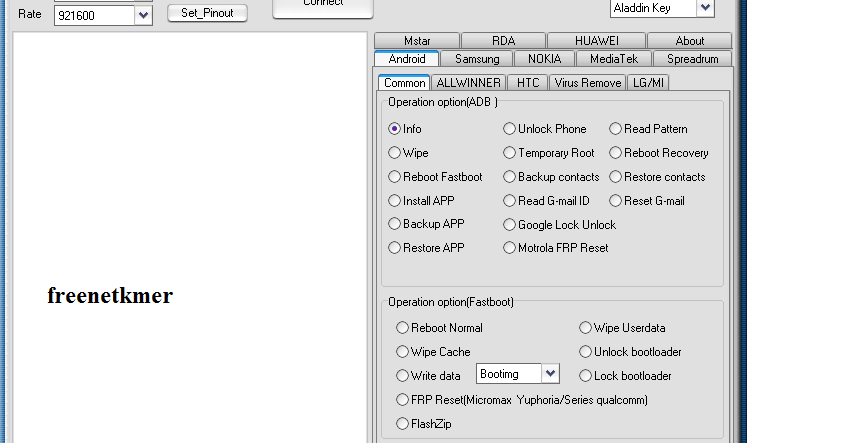The width and height of the screenshot is (844, 443).
Task: Click the Set_Pinout button
Action: click(207, 13)
